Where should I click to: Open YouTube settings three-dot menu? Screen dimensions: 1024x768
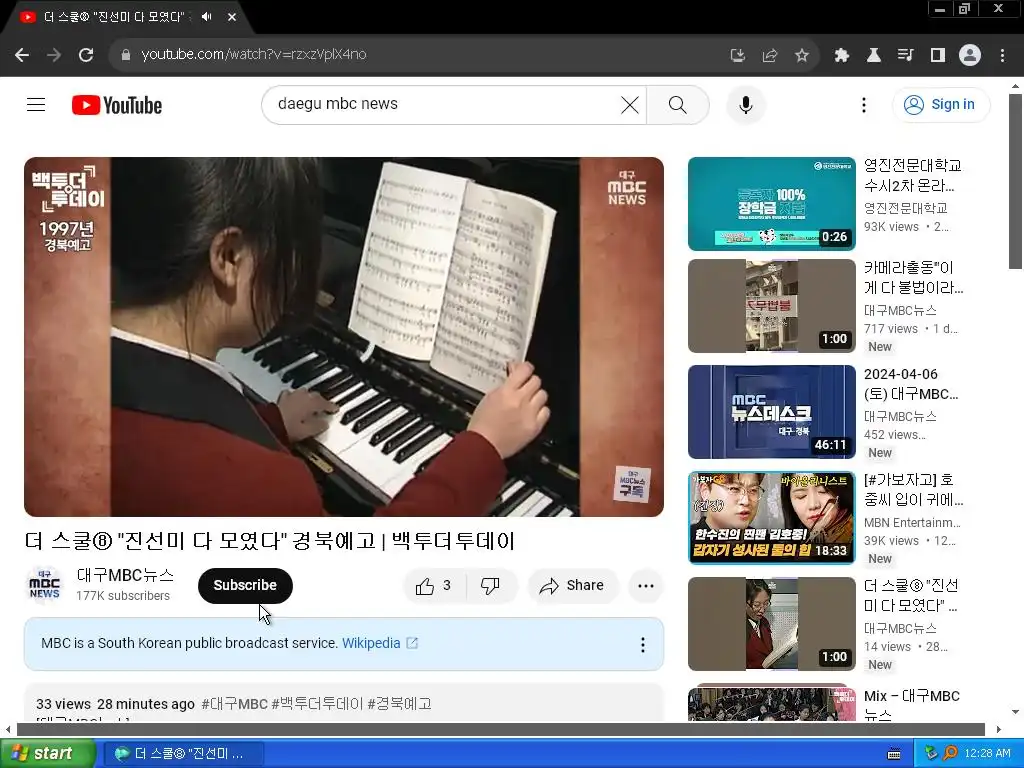point(863,104)
